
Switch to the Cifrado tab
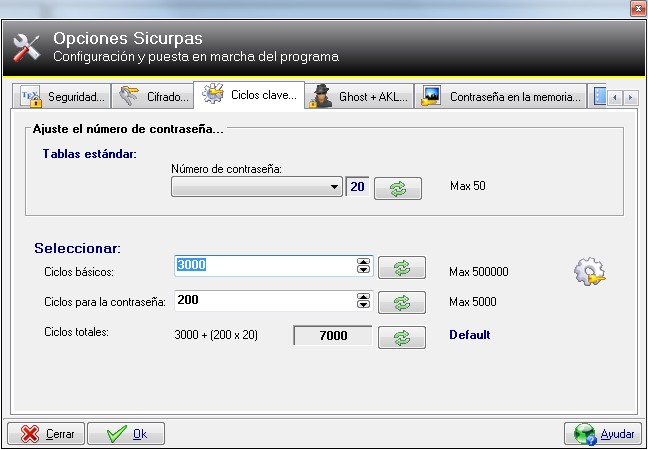[152, 96]
